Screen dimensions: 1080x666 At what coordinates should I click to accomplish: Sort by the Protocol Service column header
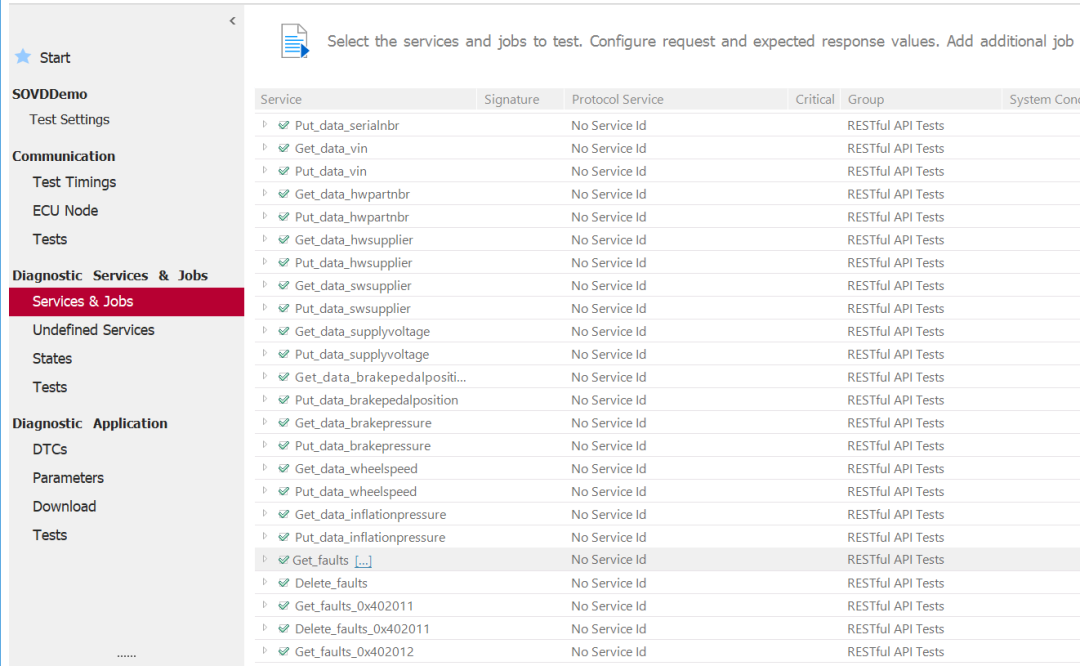pos(617,99)
